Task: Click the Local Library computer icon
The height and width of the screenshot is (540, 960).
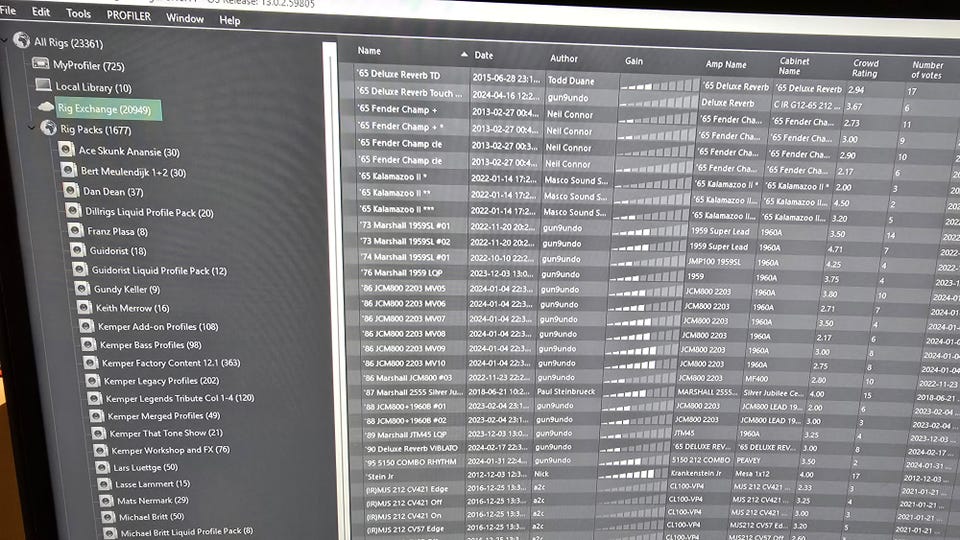Action: pyautogui.click(x=43, y=84)
